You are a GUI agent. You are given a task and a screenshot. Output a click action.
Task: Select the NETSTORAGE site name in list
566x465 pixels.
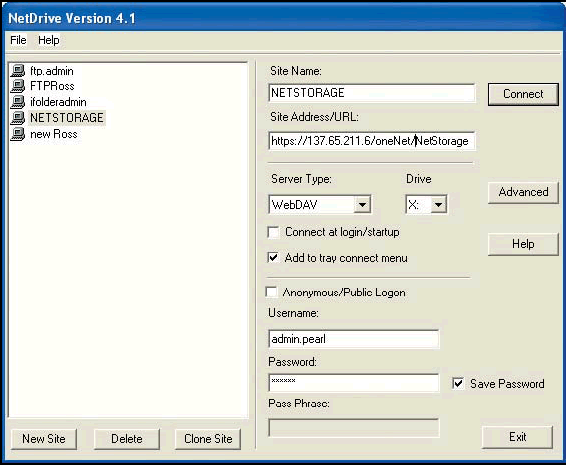pyautogui.click(x=67, y=118)
